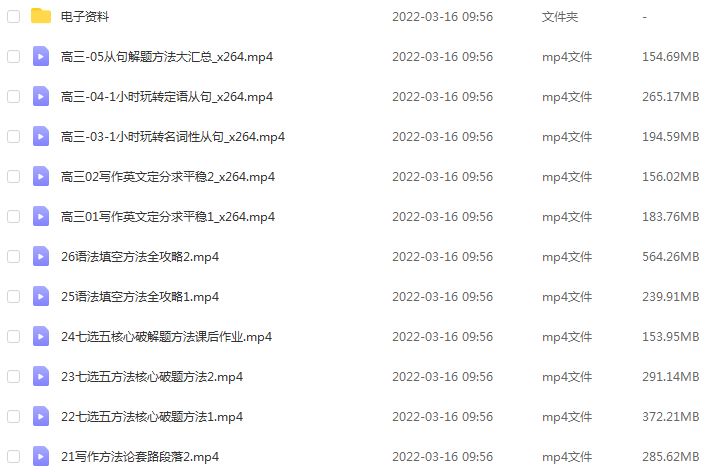Click video icon beside 24七选五核心破解题方法课后作业.mp4
The width and height of the screenshot is (720, 472).
(x=41, y=336)
